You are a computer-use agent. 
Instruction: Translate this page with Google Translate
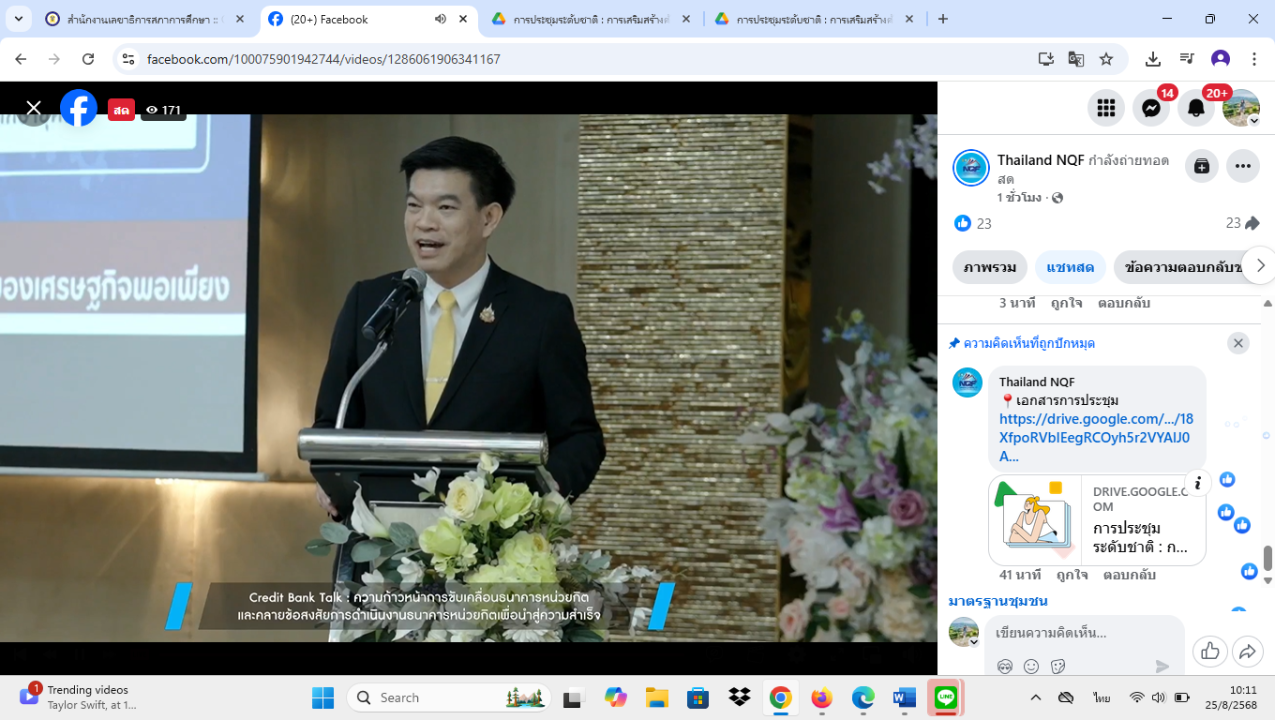coord(1076,59)
